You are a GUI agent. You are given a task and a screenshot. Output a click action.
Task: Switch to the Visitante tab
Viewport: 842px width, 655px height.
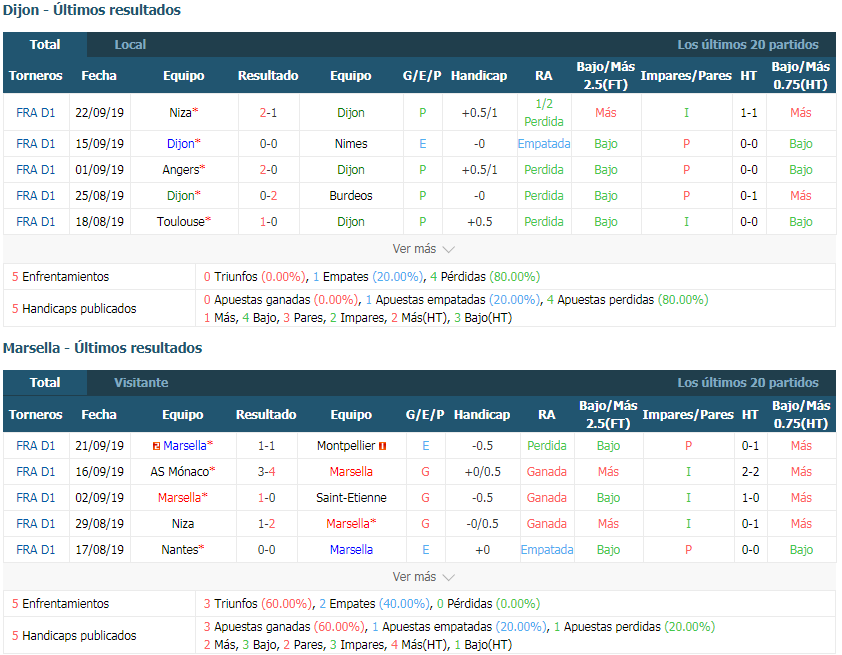point(141,383)
